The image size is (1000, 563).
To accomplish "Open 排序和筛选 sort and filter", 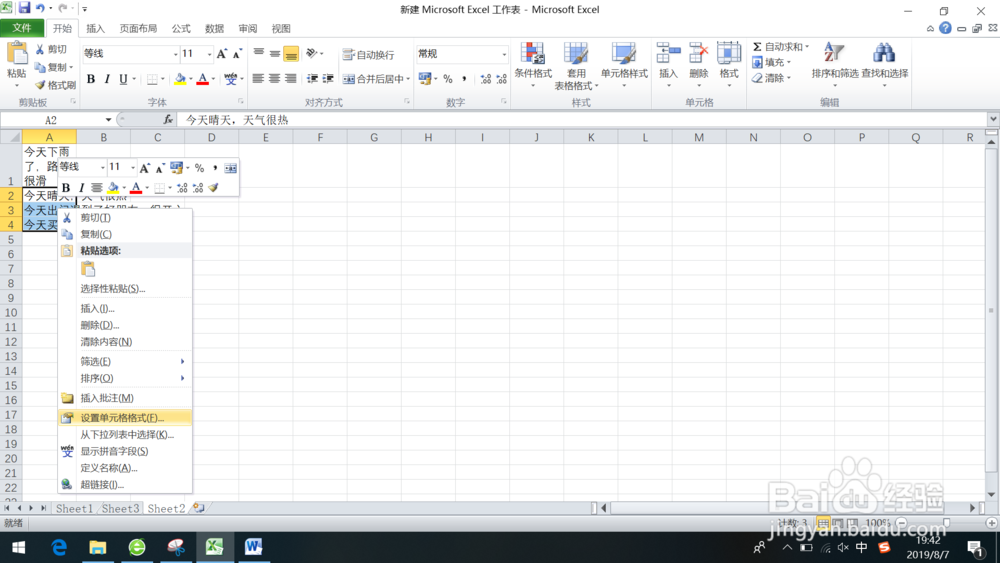I will (834, 64).
